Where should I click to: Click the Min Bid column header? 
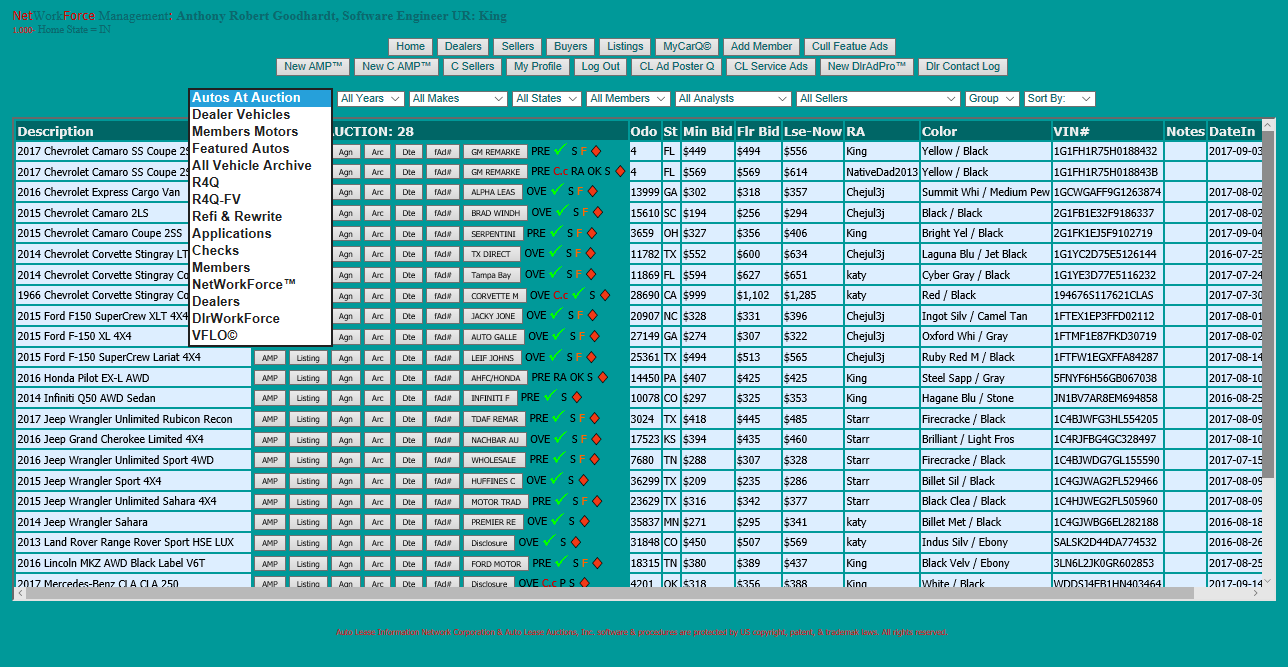(707, 132)
